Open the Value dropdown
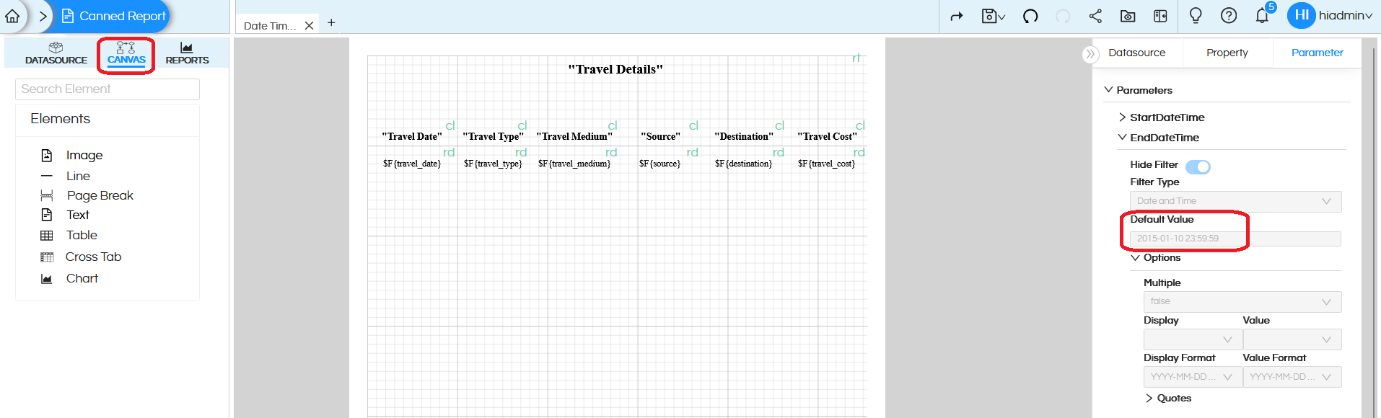Image resolution: width=1381 pixels, height=418 pixels. pos(1292,340)
